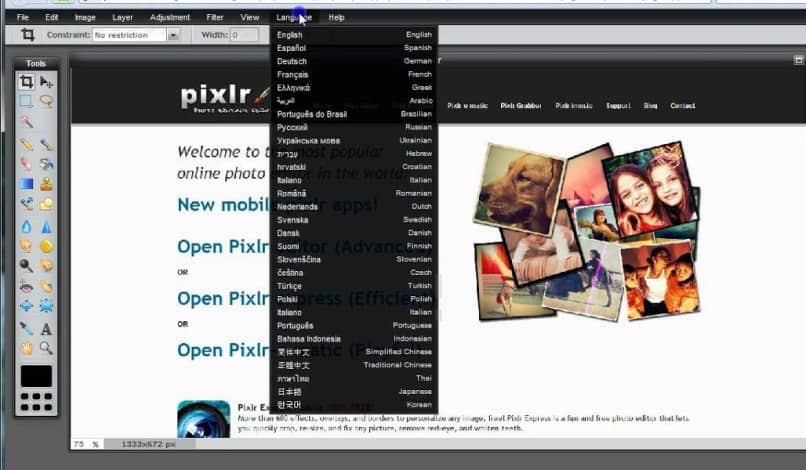Viewport: 806px width, 470px height.
Task: Select the Burn tool
Action: pos(46,265)
